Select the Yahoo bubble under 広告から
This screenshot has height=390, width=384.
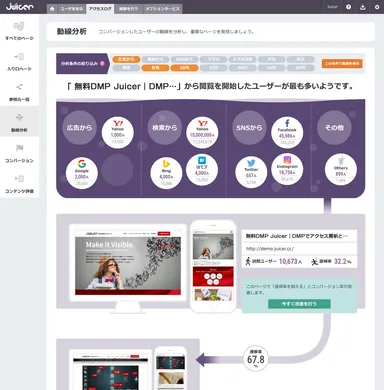coord(117,133)
